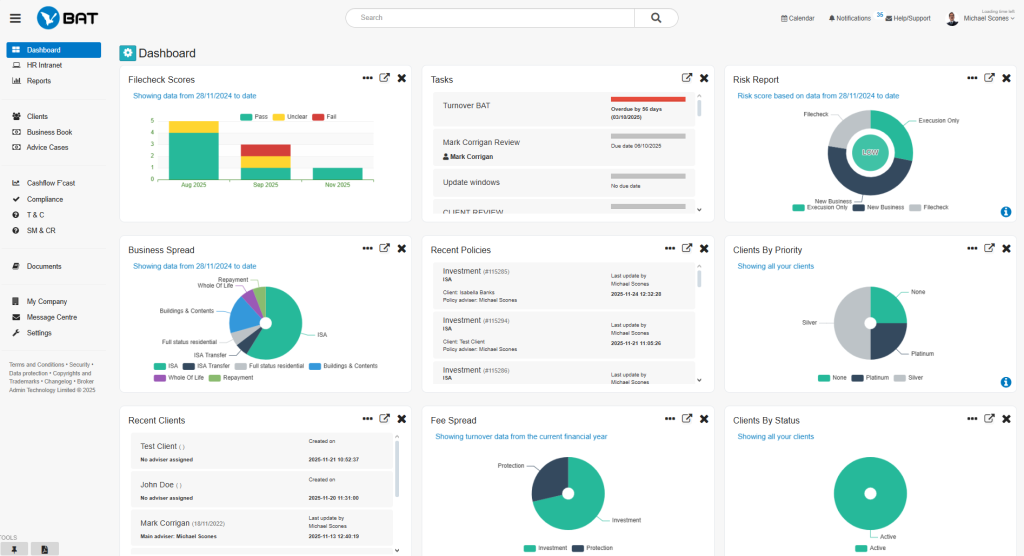Open the hamburger sidebar menu
Screen dimensions: 1024x556
(15, 18)
